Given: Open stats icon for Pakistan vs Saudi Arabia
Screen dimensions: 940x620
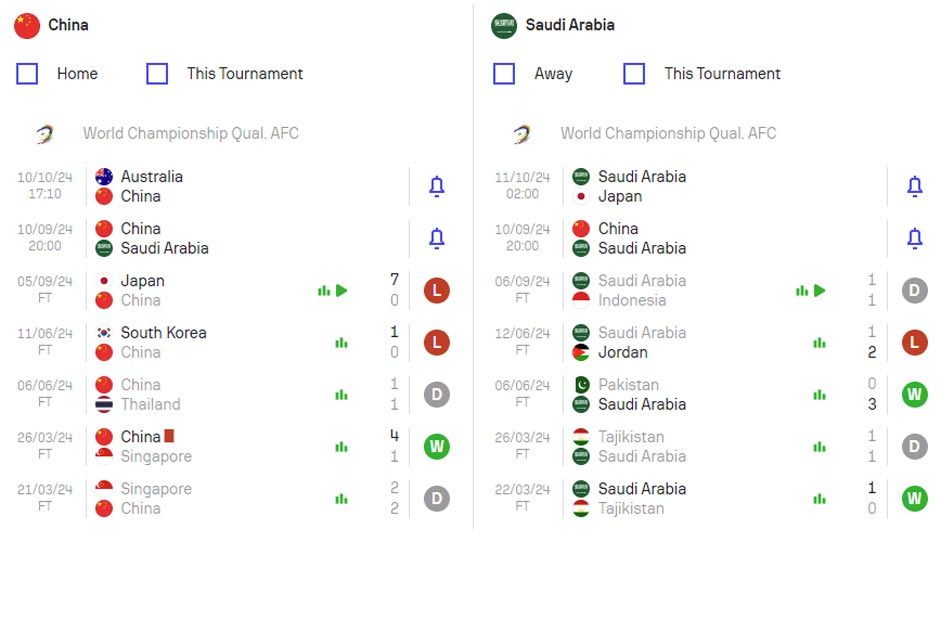Looking at the screenshot, I should coord(819,395).
